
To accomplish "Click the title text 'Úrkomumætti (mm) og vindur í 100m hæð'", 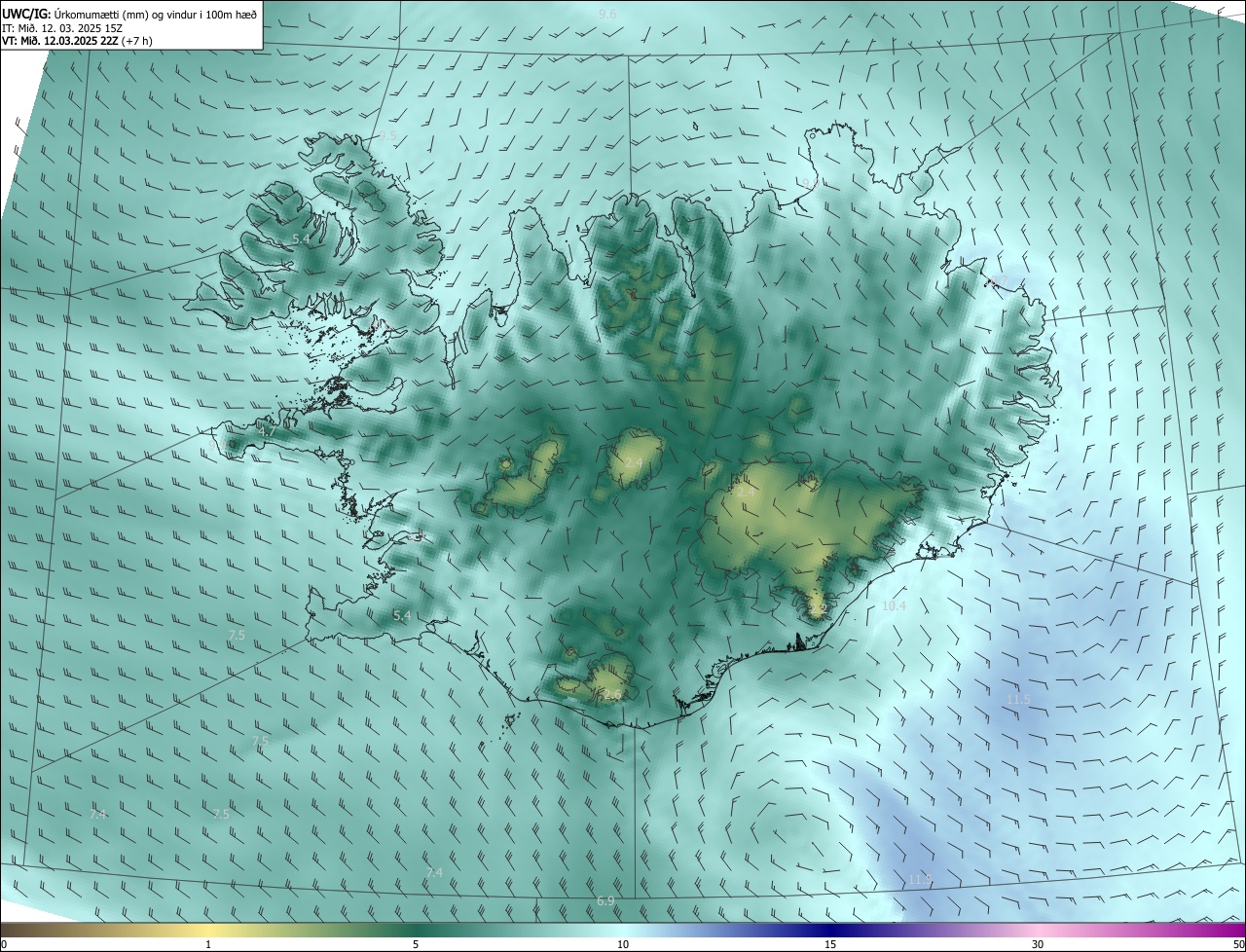I will point(156,14).
